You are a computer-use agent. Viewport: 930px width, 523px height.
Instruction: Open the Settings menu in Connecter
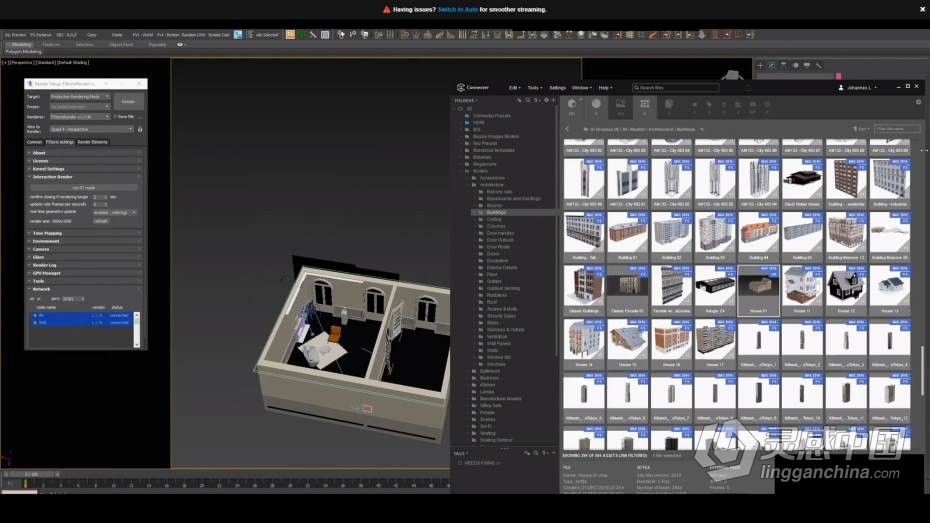558,88
